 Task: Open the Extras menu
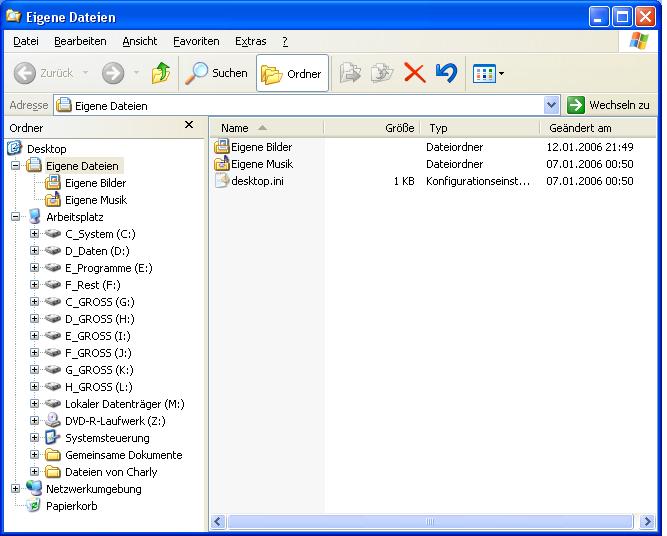pyautogui.click(x=250, y=41)
